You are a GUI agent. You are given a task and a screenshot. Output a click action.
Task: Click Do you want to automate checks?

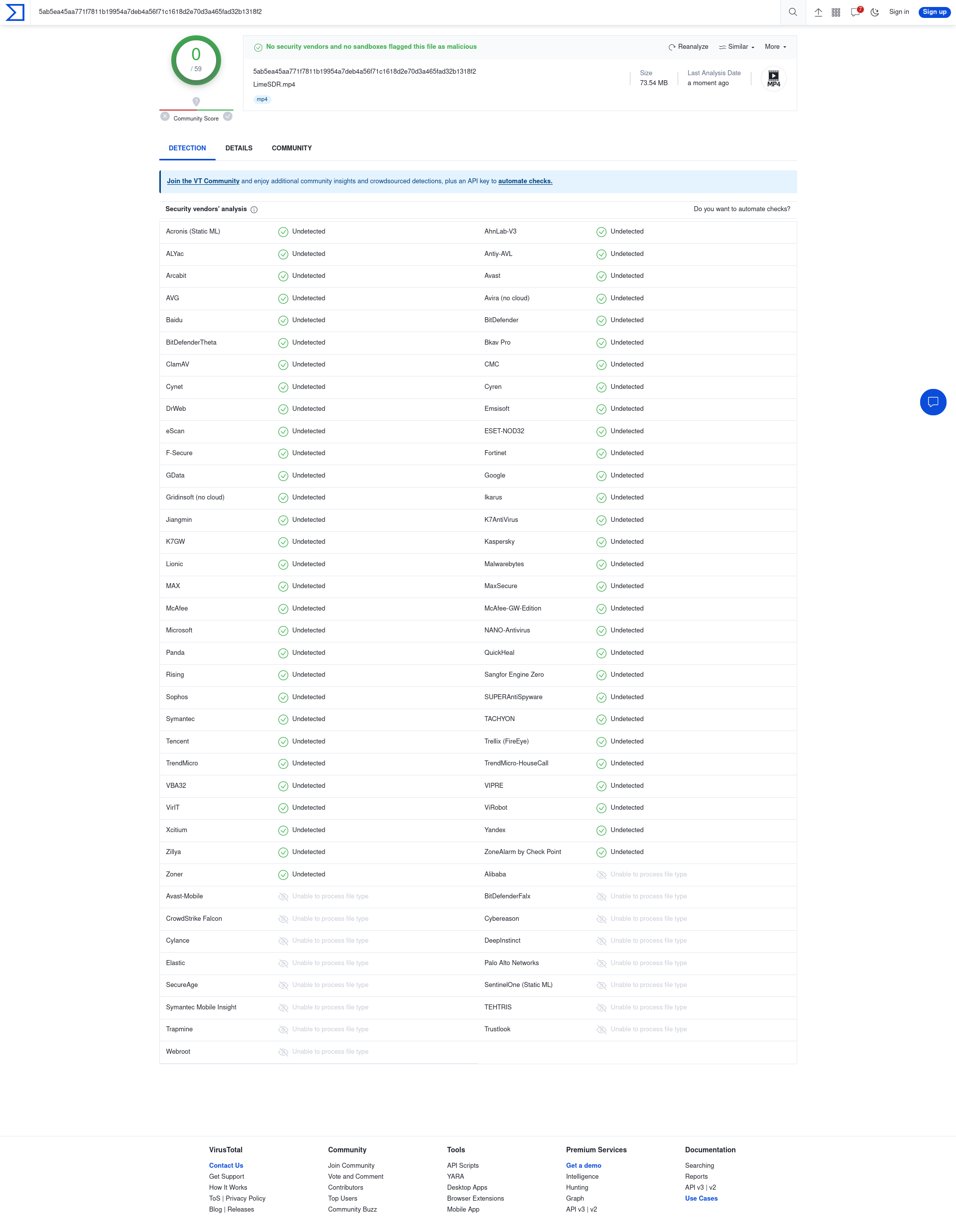742,209
